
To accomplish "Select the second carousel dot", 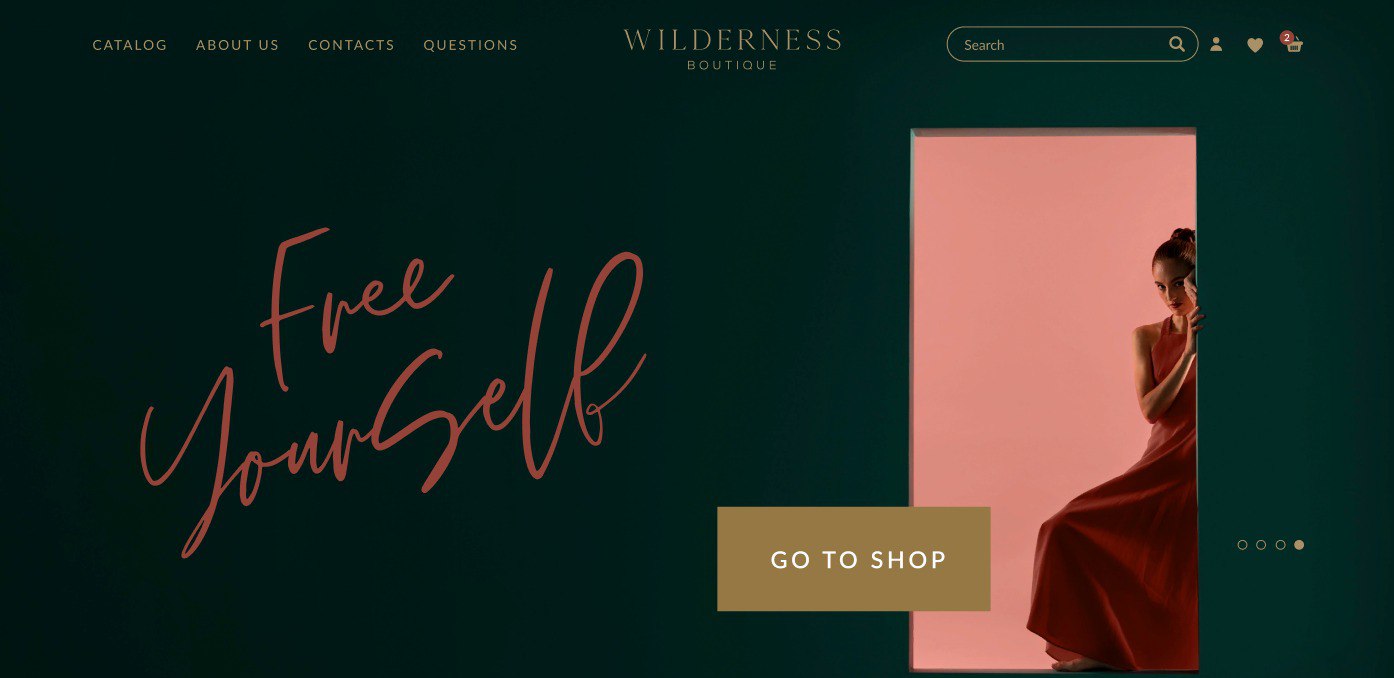I will click(1261, 545).
